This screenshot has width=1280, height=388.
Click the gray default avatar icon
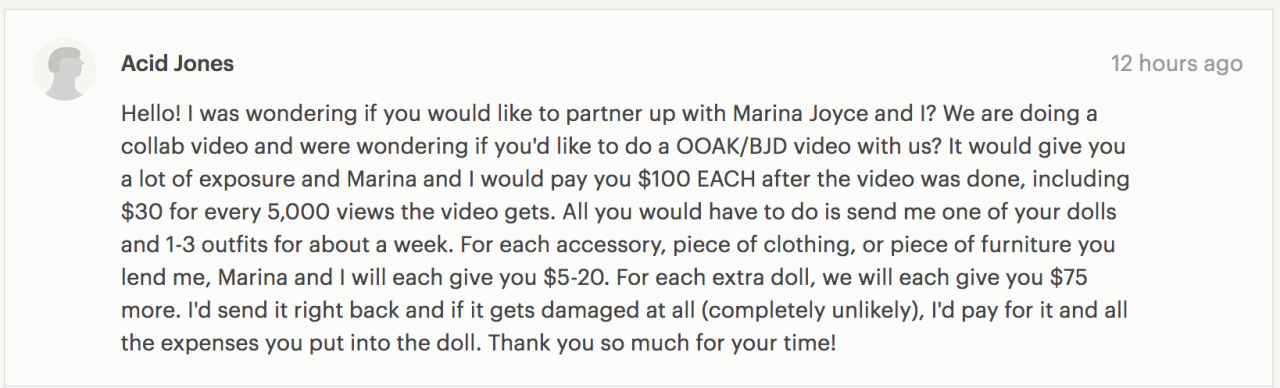click(x=64, y=72)
